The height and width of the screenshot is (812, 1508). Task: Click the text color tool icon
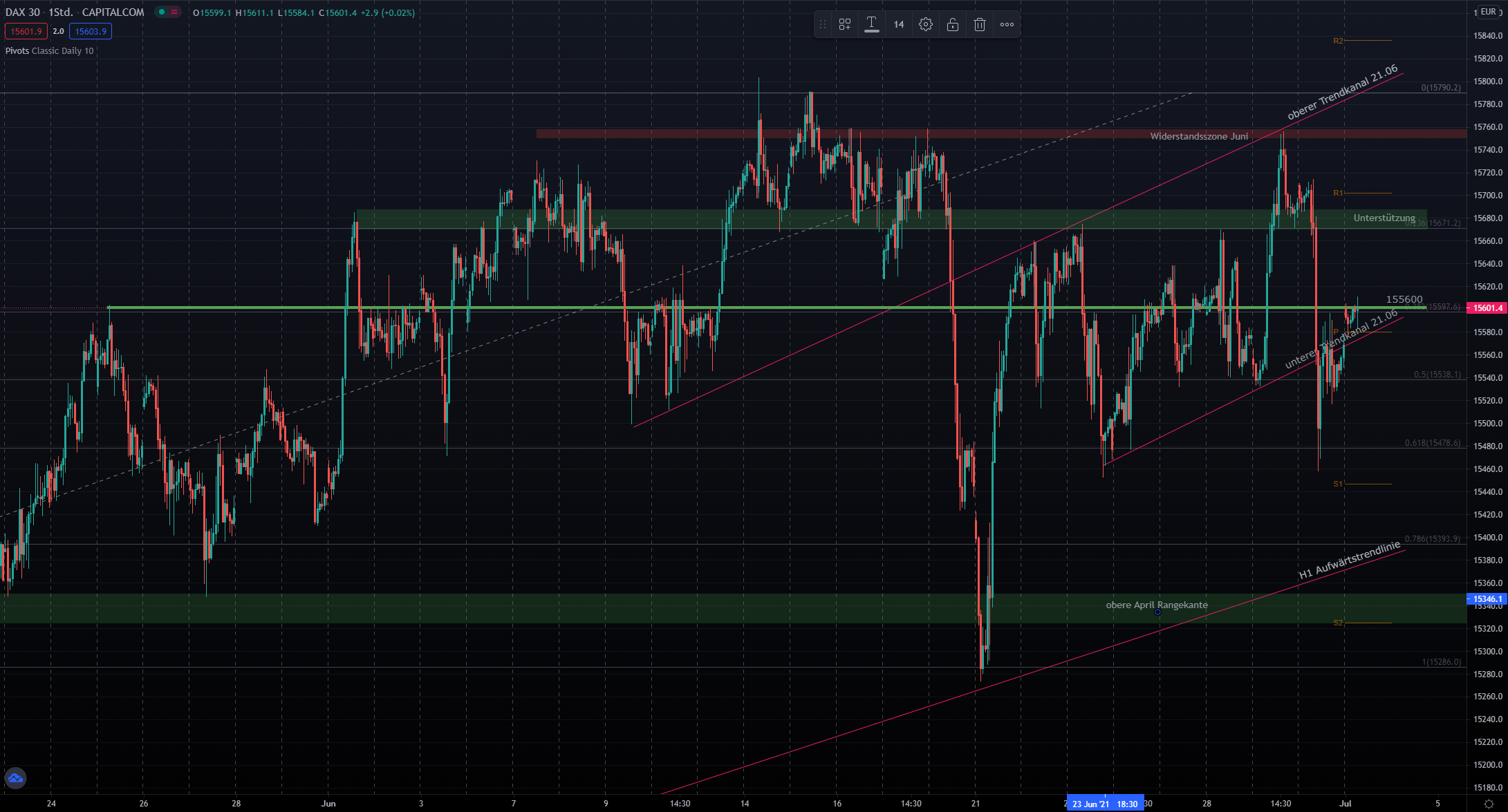(871, 24)
